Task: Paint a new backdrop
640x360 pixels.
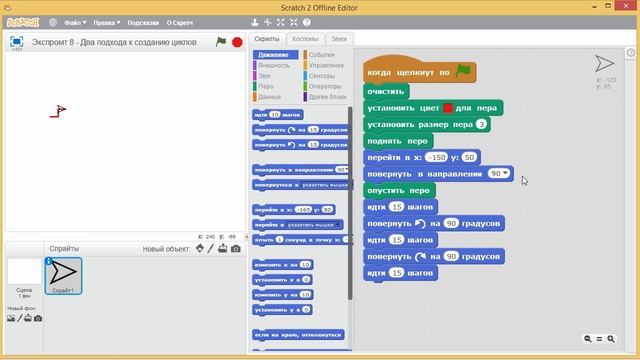Action: tap(19, 318)
